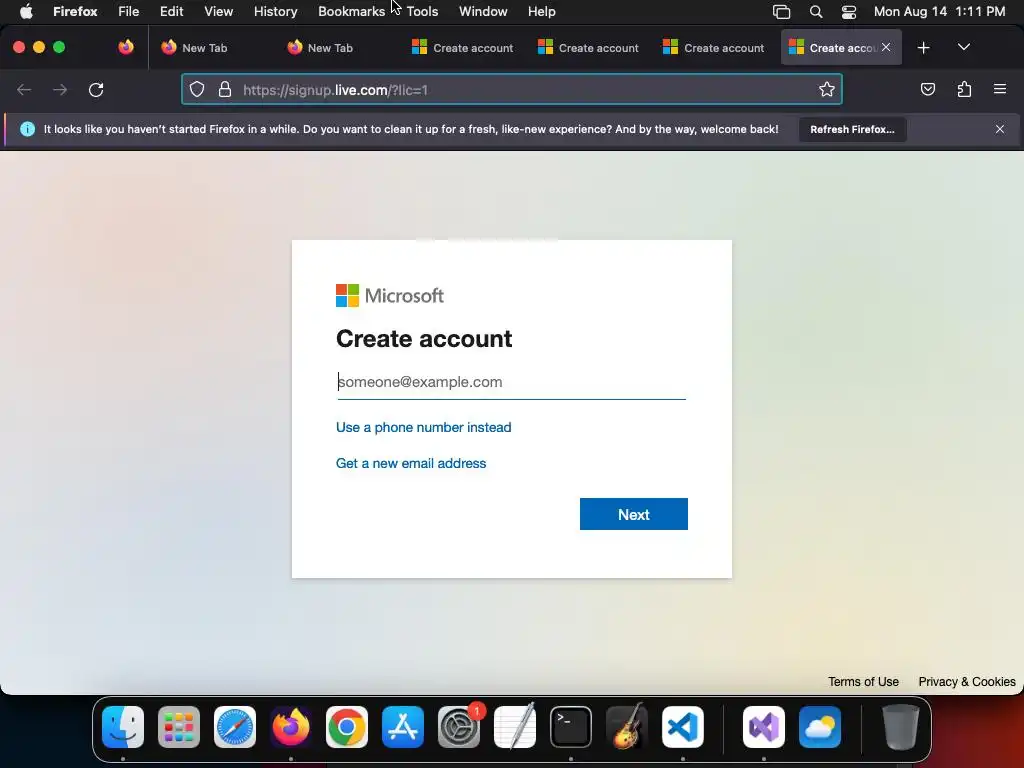Open TextEdit from the dock
The width and height of the screenshot is (1024, 768).
tap(515, 727)
